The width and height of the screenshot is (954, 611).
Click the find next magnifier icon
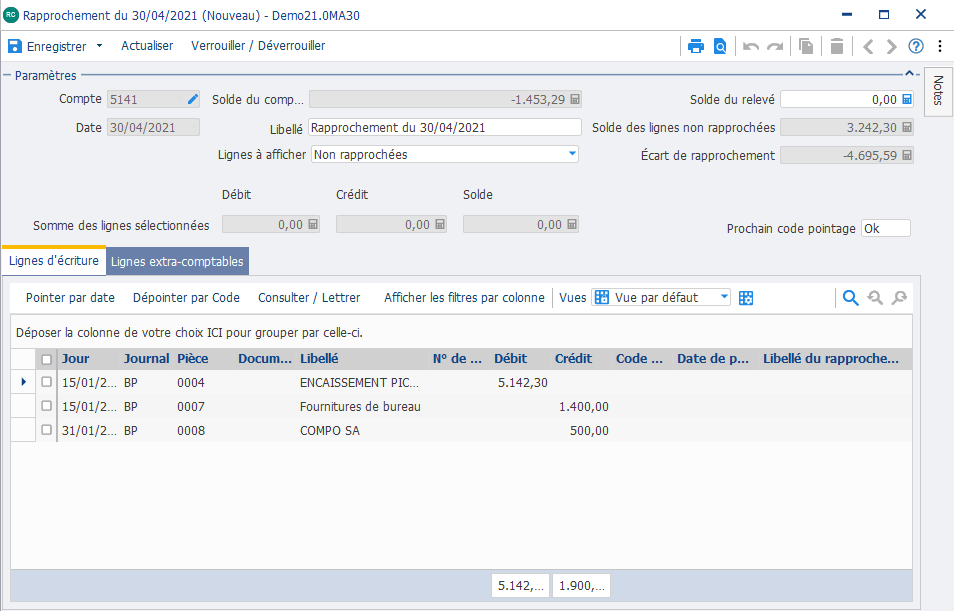(899, 298)
